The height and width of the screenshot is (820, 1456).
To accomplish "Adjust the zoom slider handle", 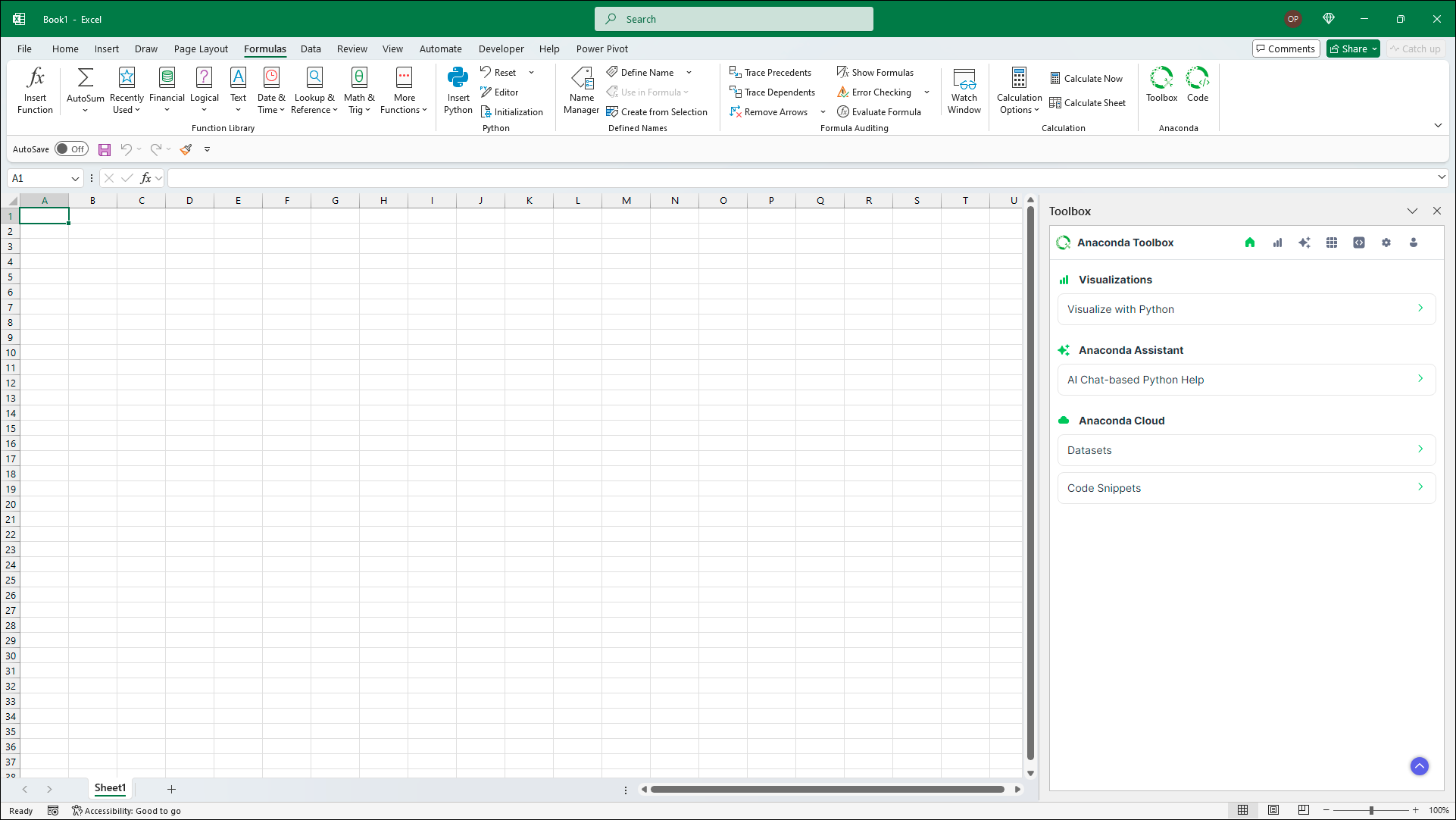I will coord(1371,810).
